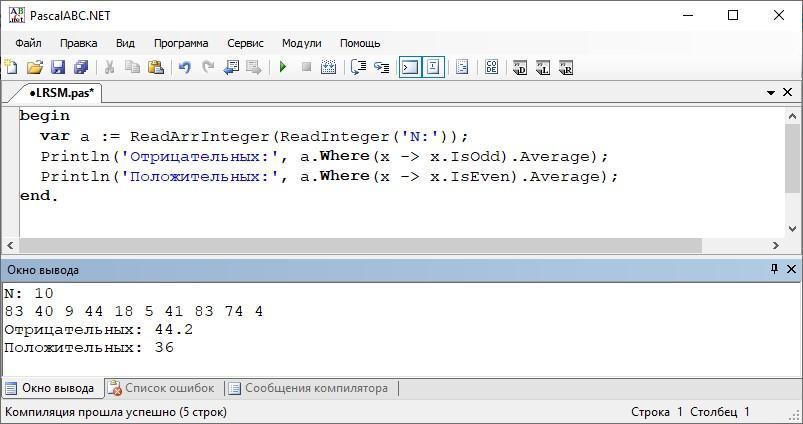Viewport: 803px width, 424px height.
Task: Toggle output window toolbar button
Action: tap(410, 67)
